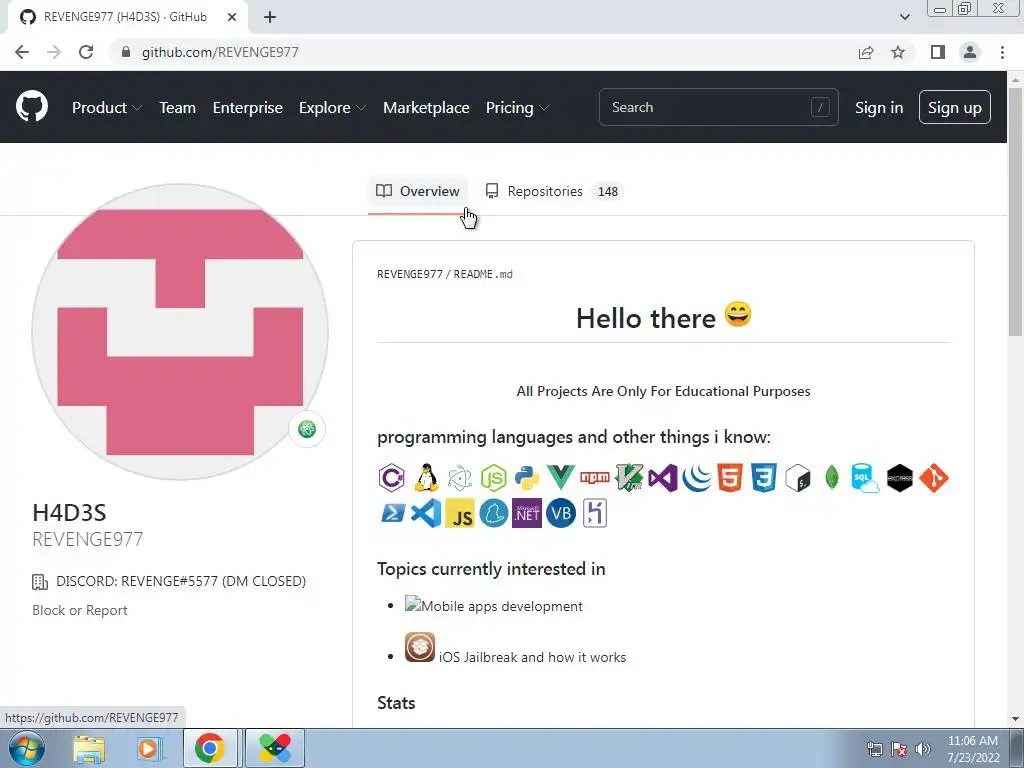Click the pink profile avatar image
Image resolution: width=1024 pixels, height=768 pixels.
click(x=180, y=332)
